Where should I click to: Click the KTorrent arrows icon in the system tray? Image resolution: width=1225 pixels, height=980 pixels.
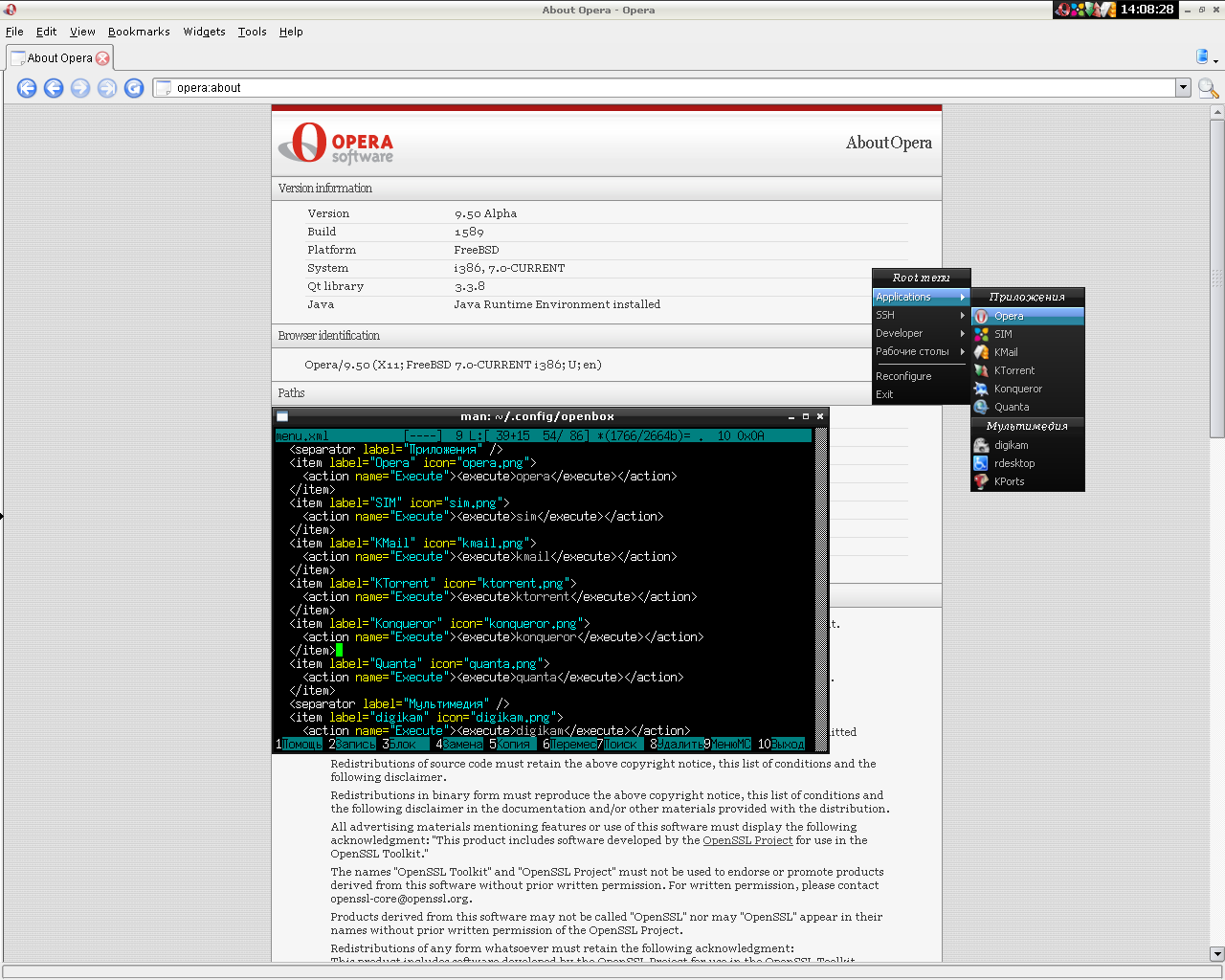coord(1093,10)
